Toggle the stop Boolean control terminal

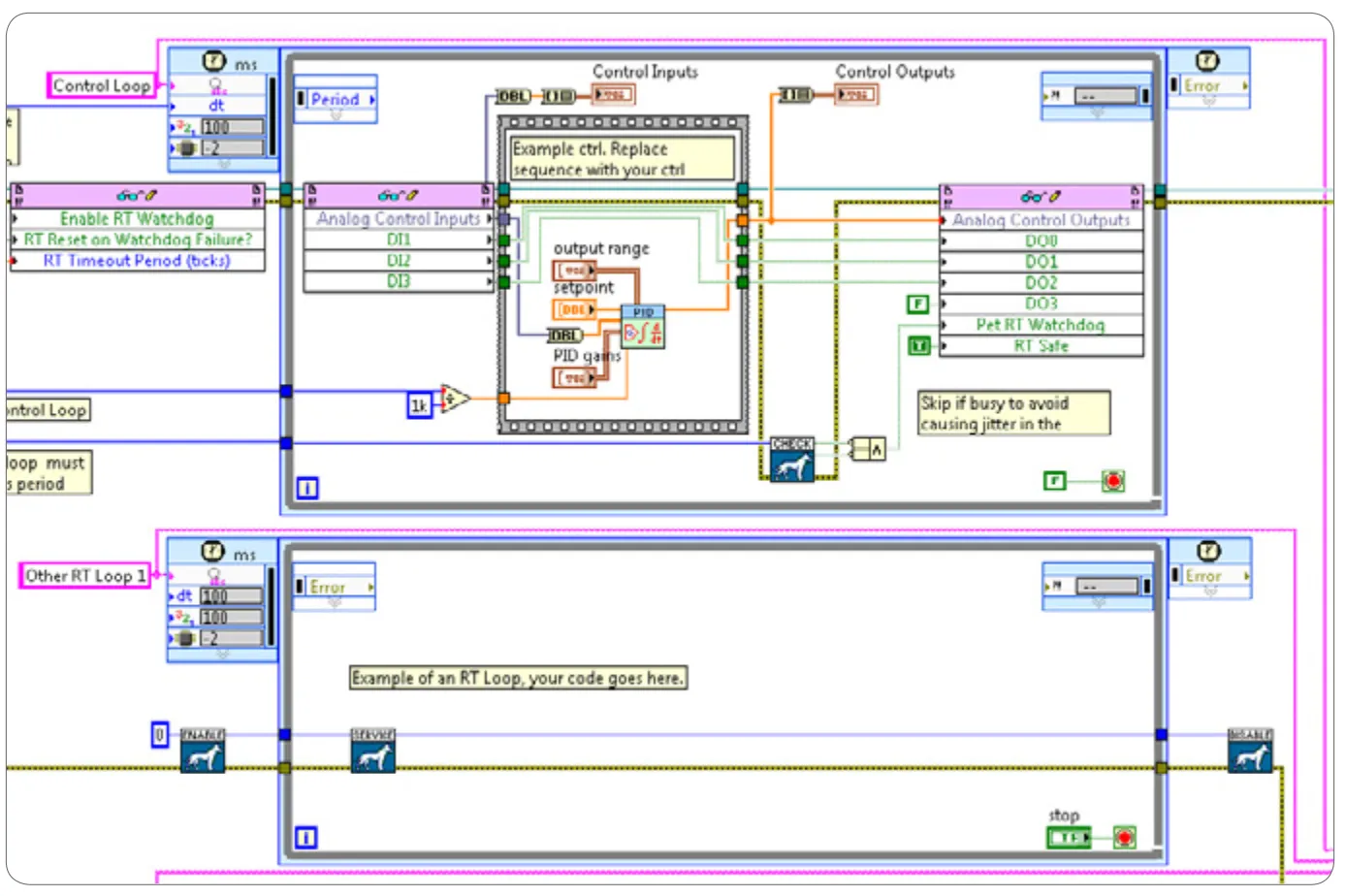click(x=1069, y=837)
